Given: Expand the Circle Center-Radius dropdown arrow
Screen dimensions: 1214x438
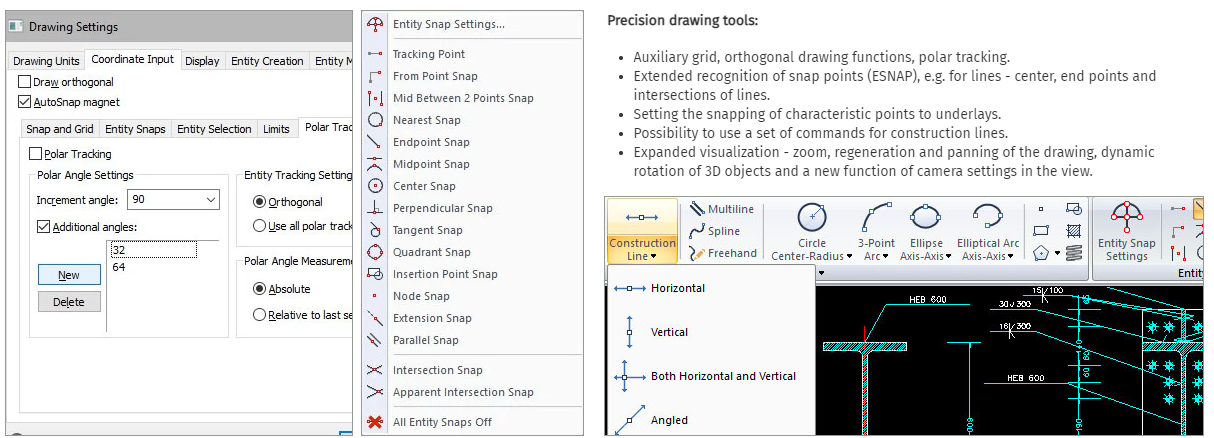Looking at the screenshot, I should tap(849, 257).
